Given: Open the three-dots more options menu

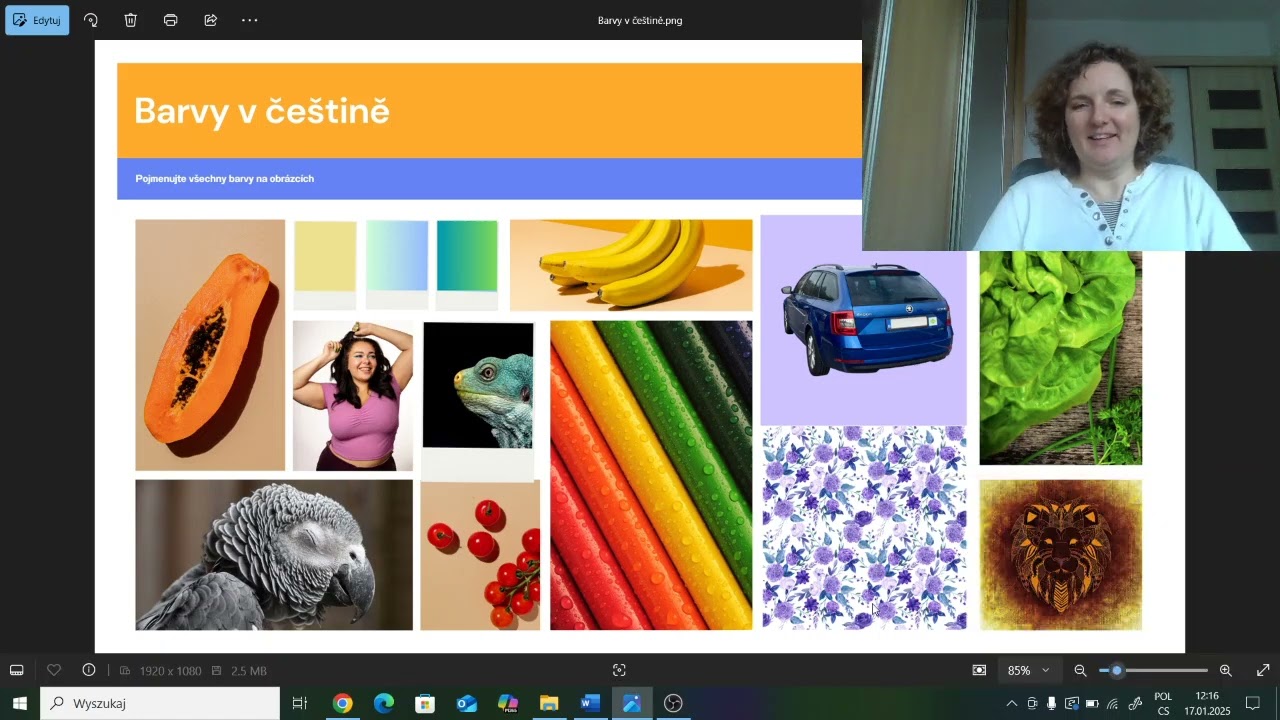Looking at the screenshot, I should pos(250,20).
